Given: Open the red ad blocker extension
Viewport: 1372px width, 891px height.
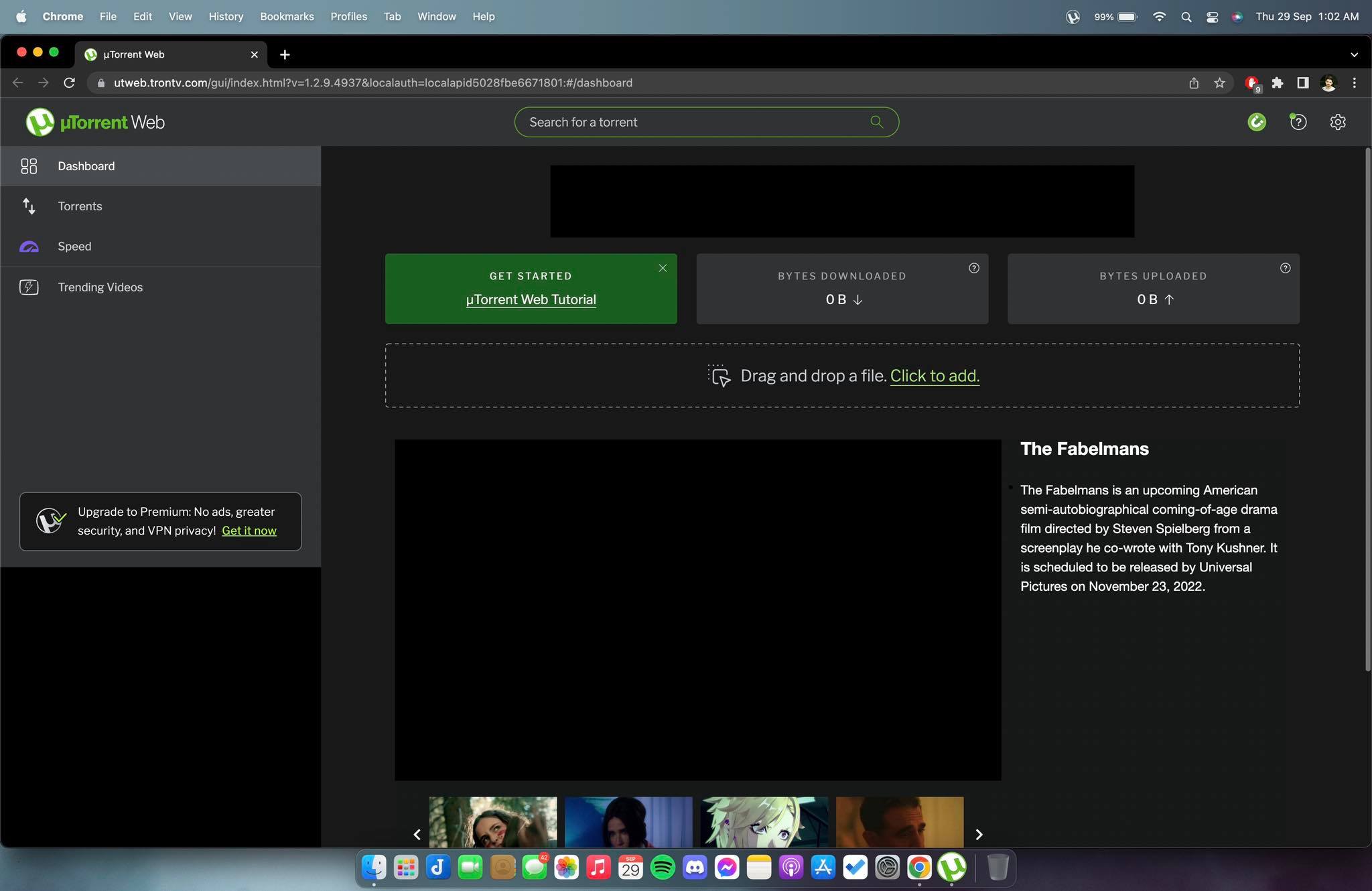Looking at the screenshot, I should point(1251,83).
